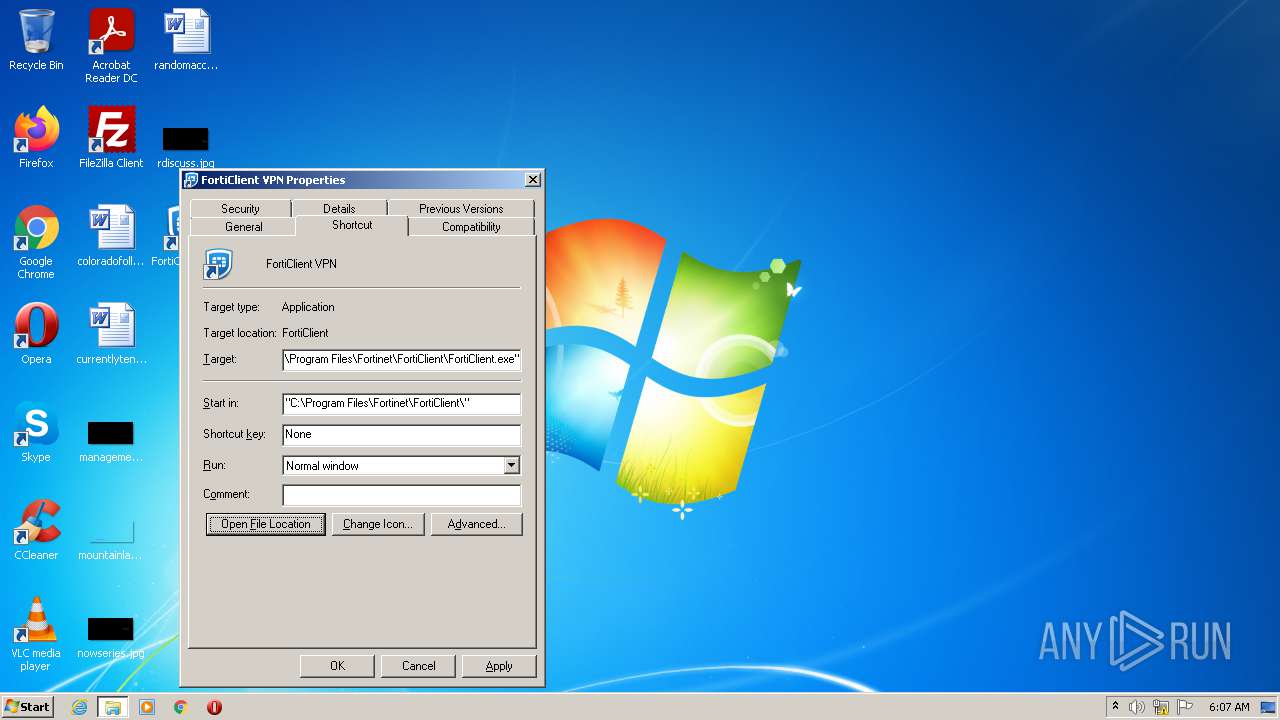This screenshot has width=1280, height=720.
Task: Show hidden system tray icons
Action: pos(1115,707)
